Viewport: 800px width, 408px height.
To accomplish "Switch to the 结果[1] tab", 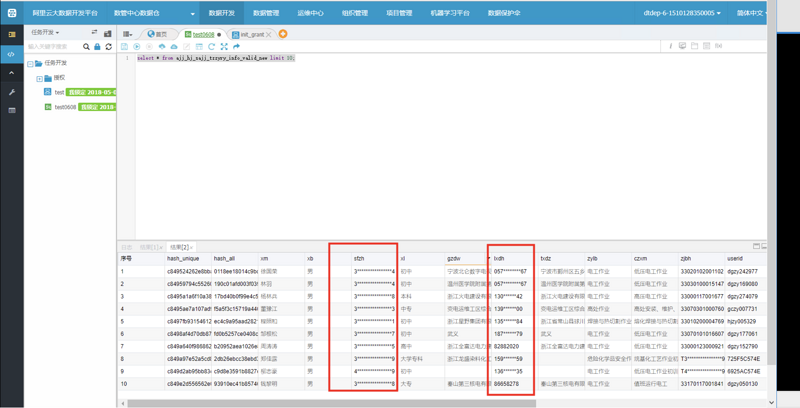I will point(148,247).
